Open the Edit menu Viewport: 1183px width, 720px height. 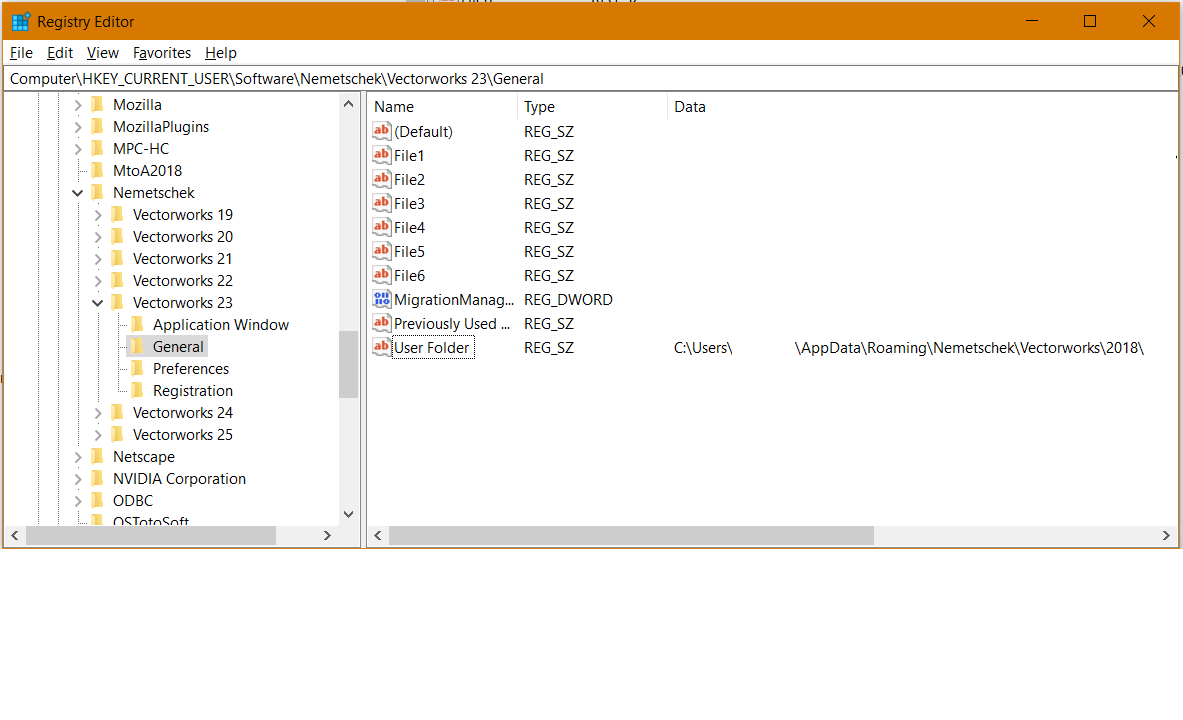point(60,53)
